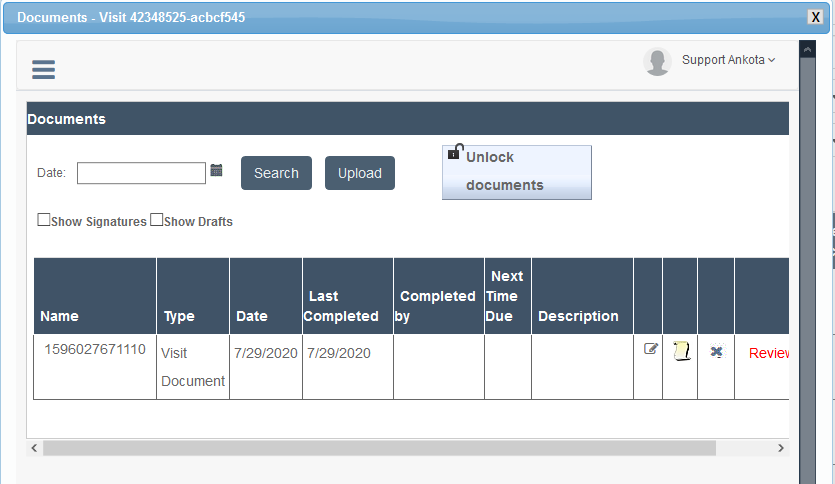Click the open padlock unlock icon
The width and height of the screenshot is (835, 484).
455,151
